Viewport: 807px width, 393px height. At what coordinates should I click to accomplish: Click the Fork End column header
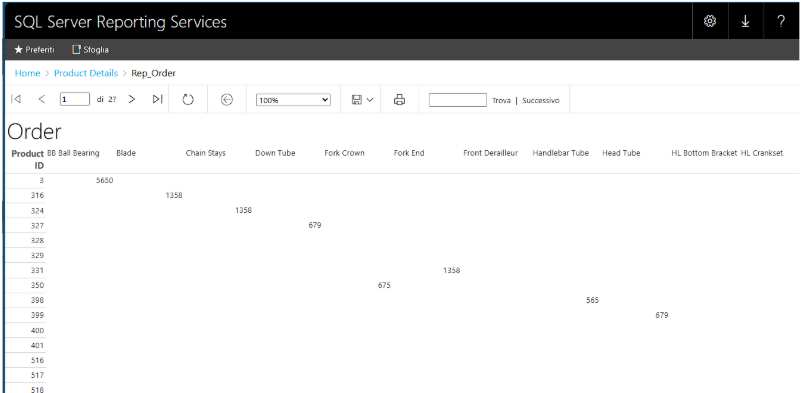(409, 153)
